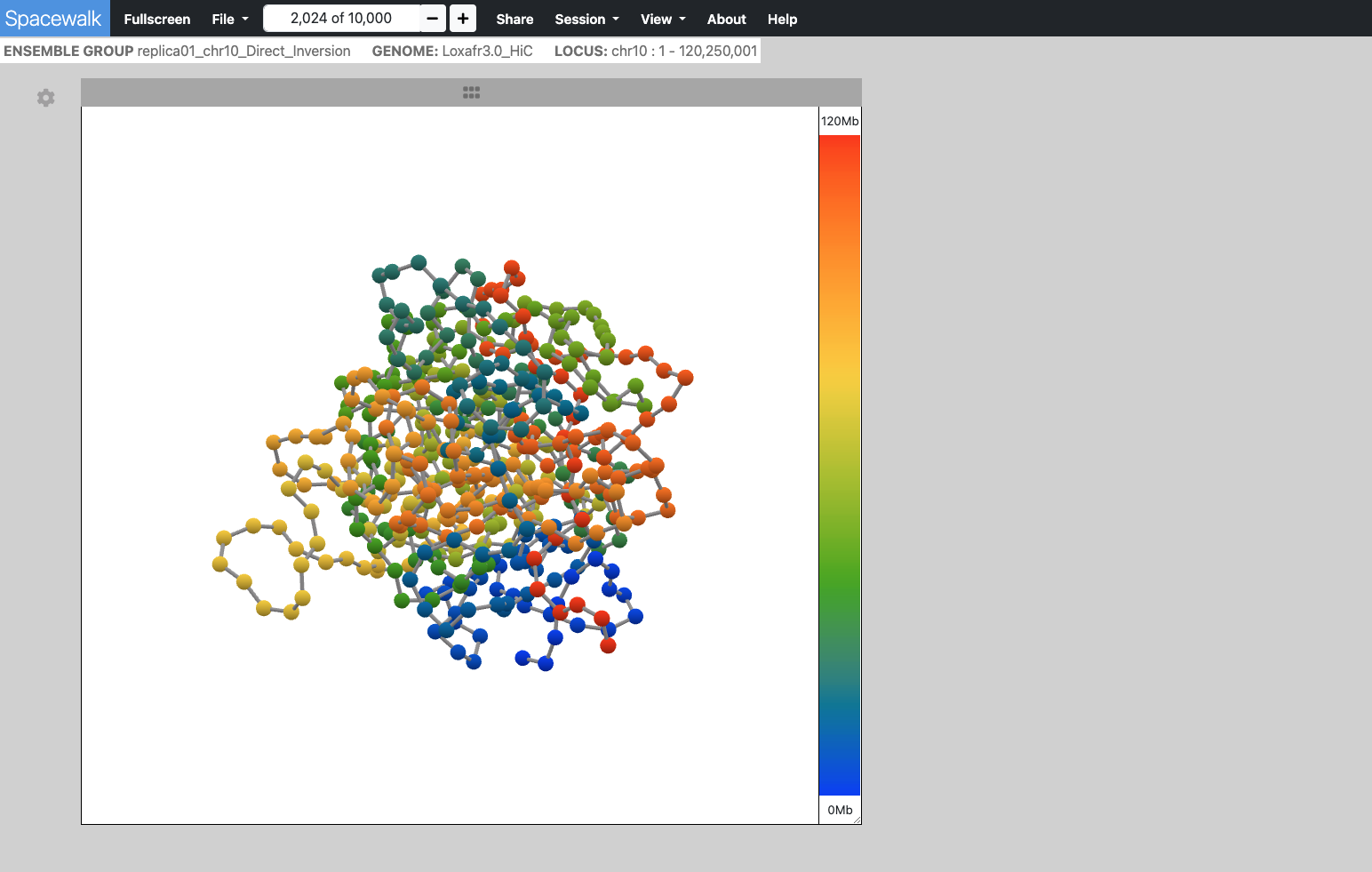Click the Share button
The height and width of the screenshot is (872, 1372).
click(x=514, y=19)
